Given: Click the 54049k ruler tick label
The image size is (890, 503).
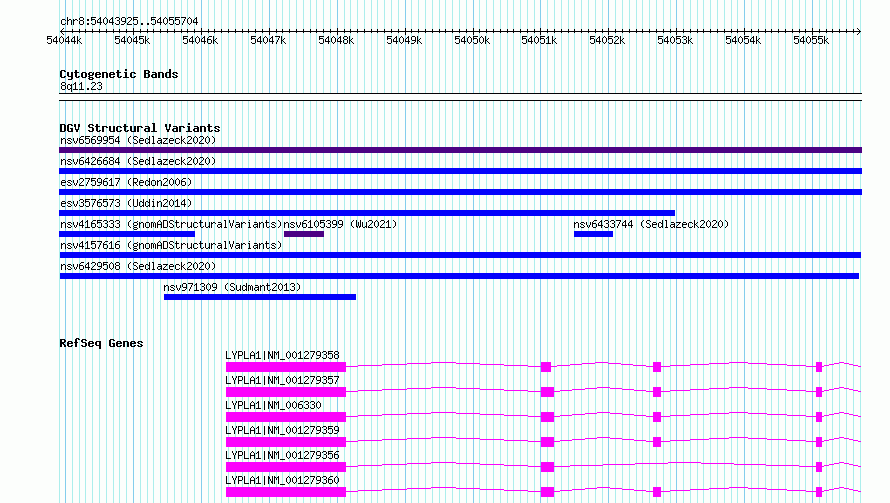Looking at the screenshot, I should [404, 40].
